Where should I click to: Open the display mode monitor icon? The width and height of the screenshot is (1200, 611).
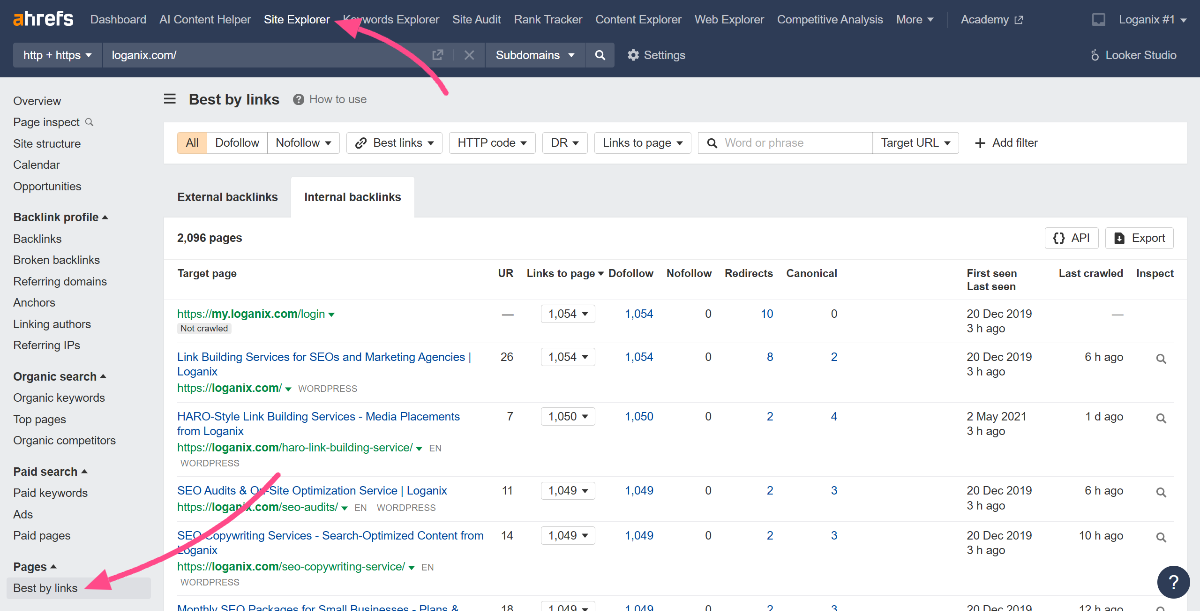[x=1099, y=19]
